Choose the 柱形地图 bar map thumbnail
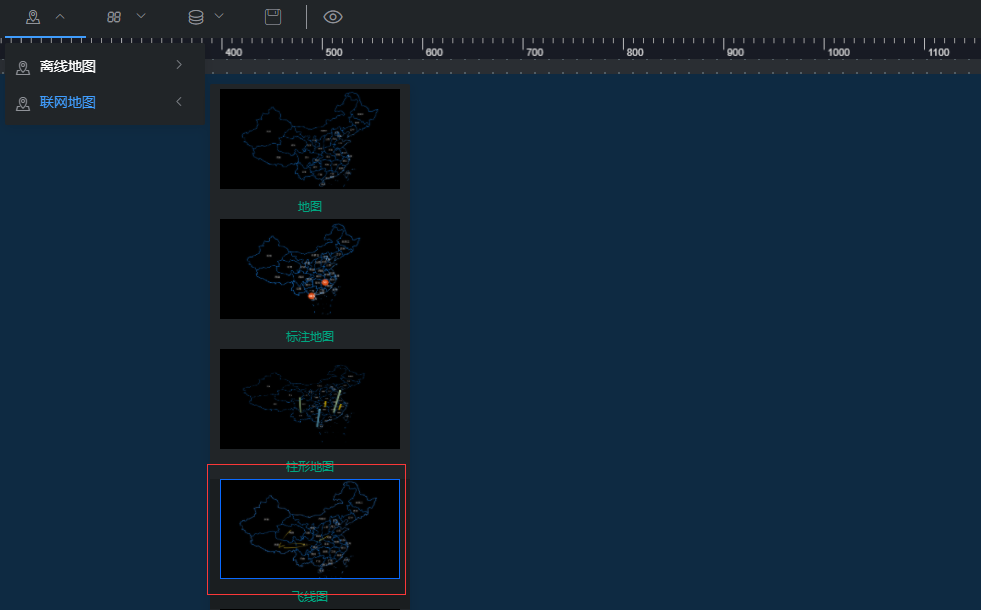The height and width of the screenshot is (610, 981). [x=310, y=399]
